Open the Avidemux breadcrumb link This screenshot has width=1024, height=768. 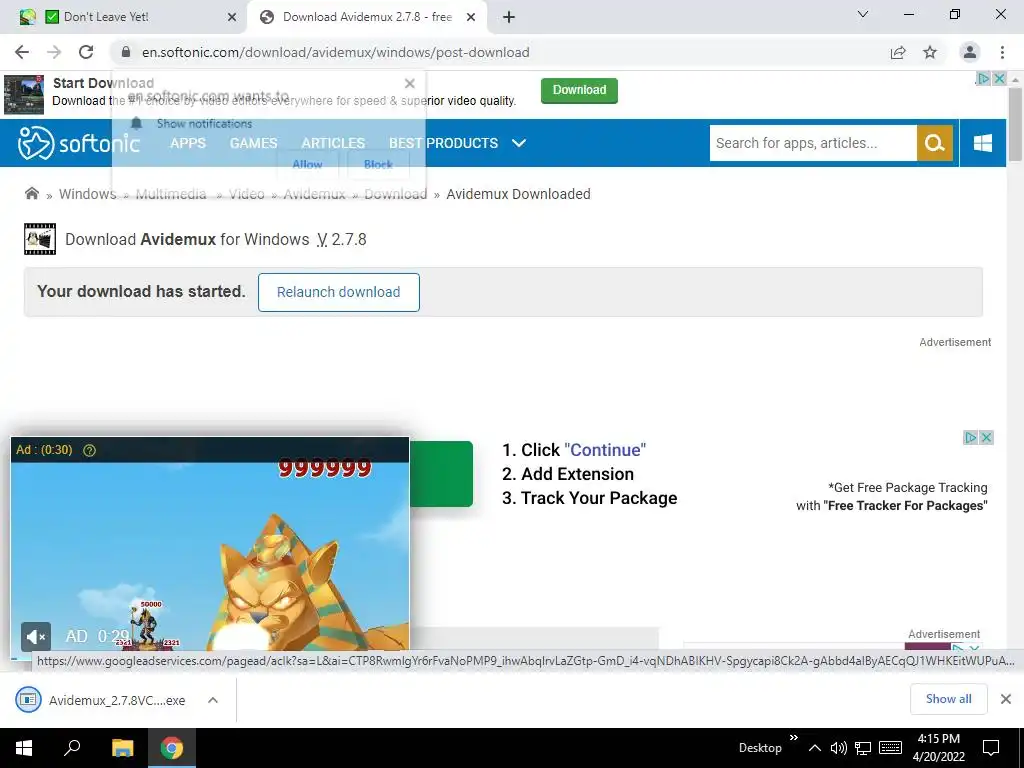314,194
